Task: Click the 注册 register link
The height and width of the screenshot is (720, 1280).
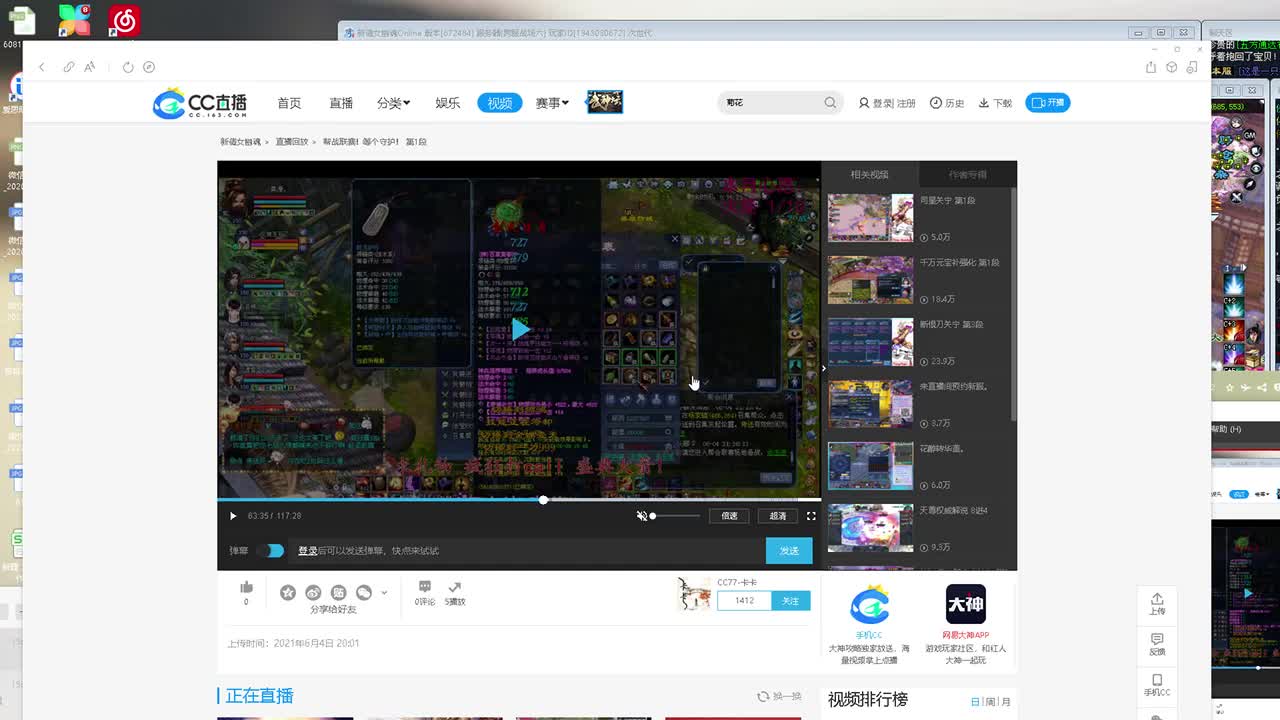Action: (906, 103)
